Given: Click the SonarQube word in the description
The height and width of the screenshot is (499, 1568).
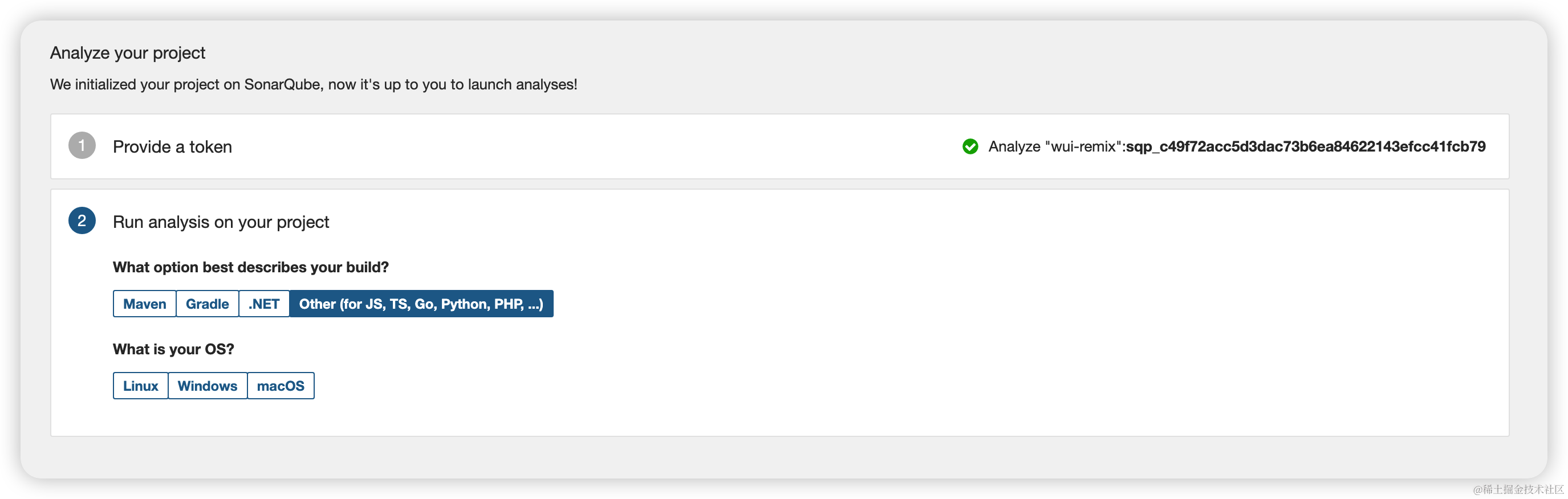Looking at the screenshot, I should pos(282,84).
